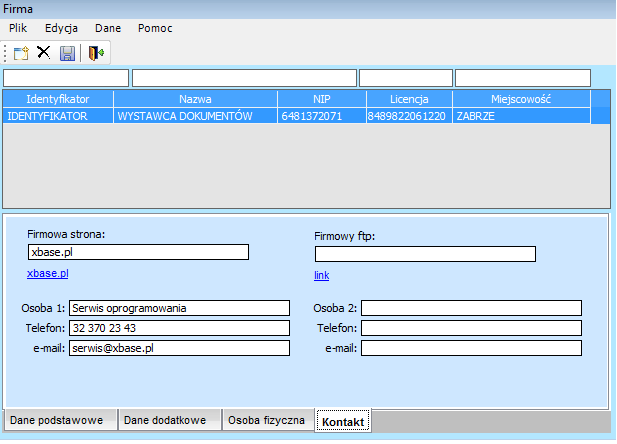Sort by Identyfikator column header
This screenshot has width=617, height=444.
(x=58, y=99)
